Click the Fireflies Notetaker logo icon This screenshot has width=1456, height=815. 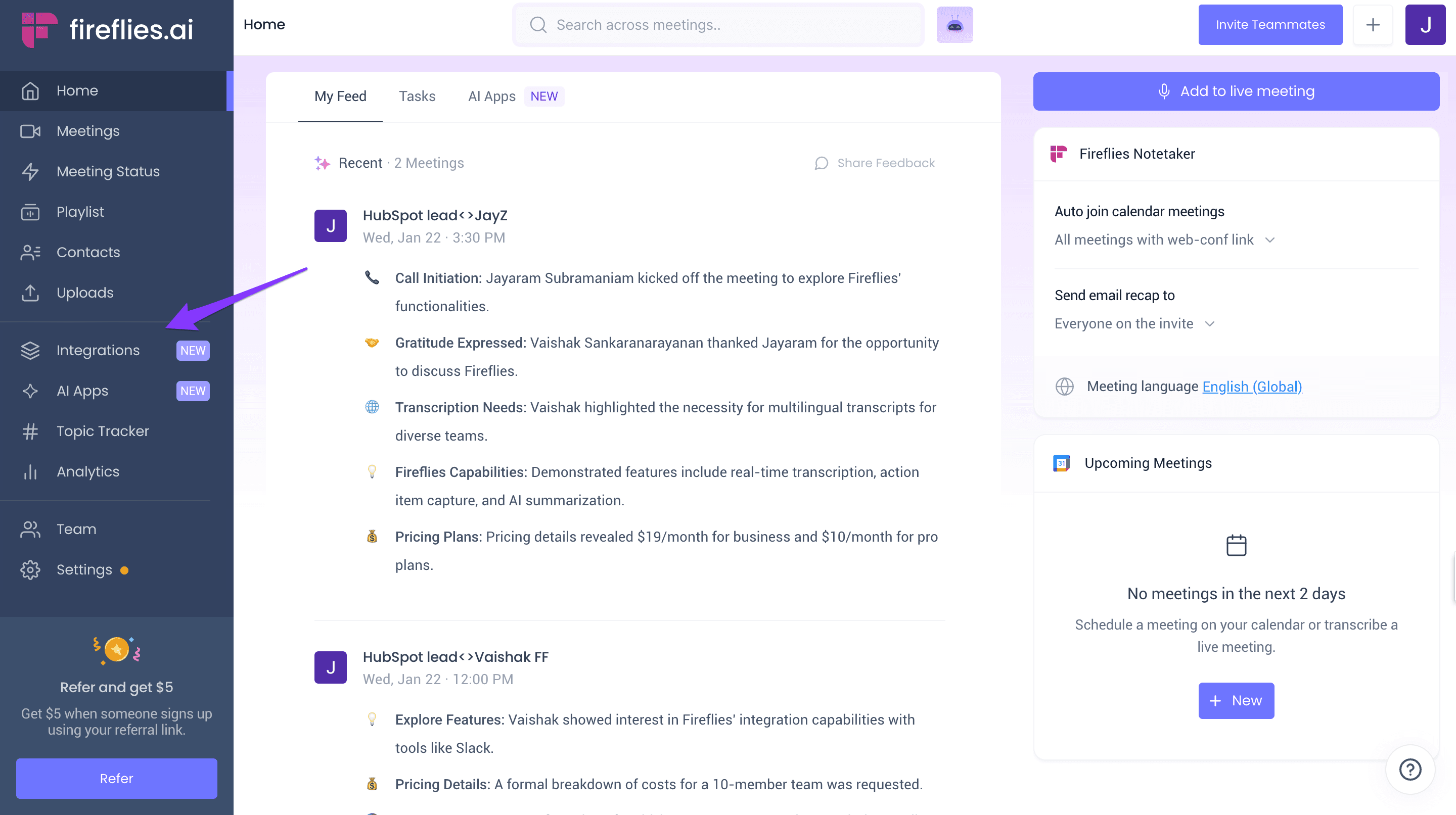[x=1059, y=154]
